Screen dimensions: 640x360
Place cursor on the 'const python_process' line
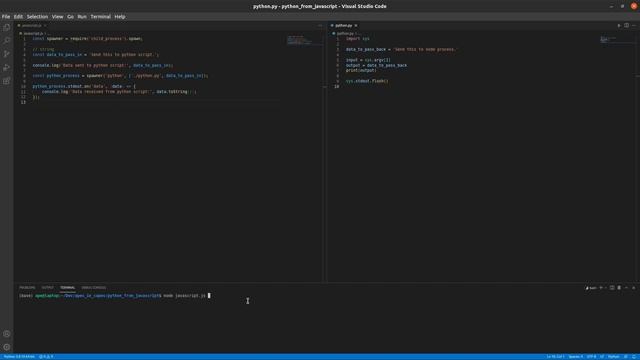[120, 76]
